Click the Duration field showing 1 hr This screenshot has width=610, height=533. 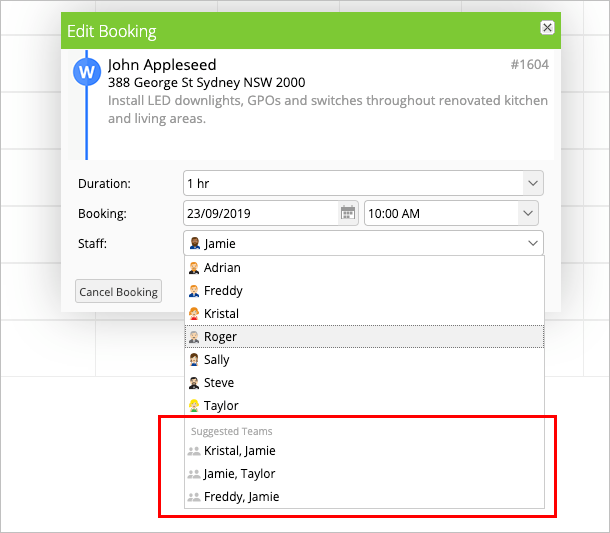point(363,183)
